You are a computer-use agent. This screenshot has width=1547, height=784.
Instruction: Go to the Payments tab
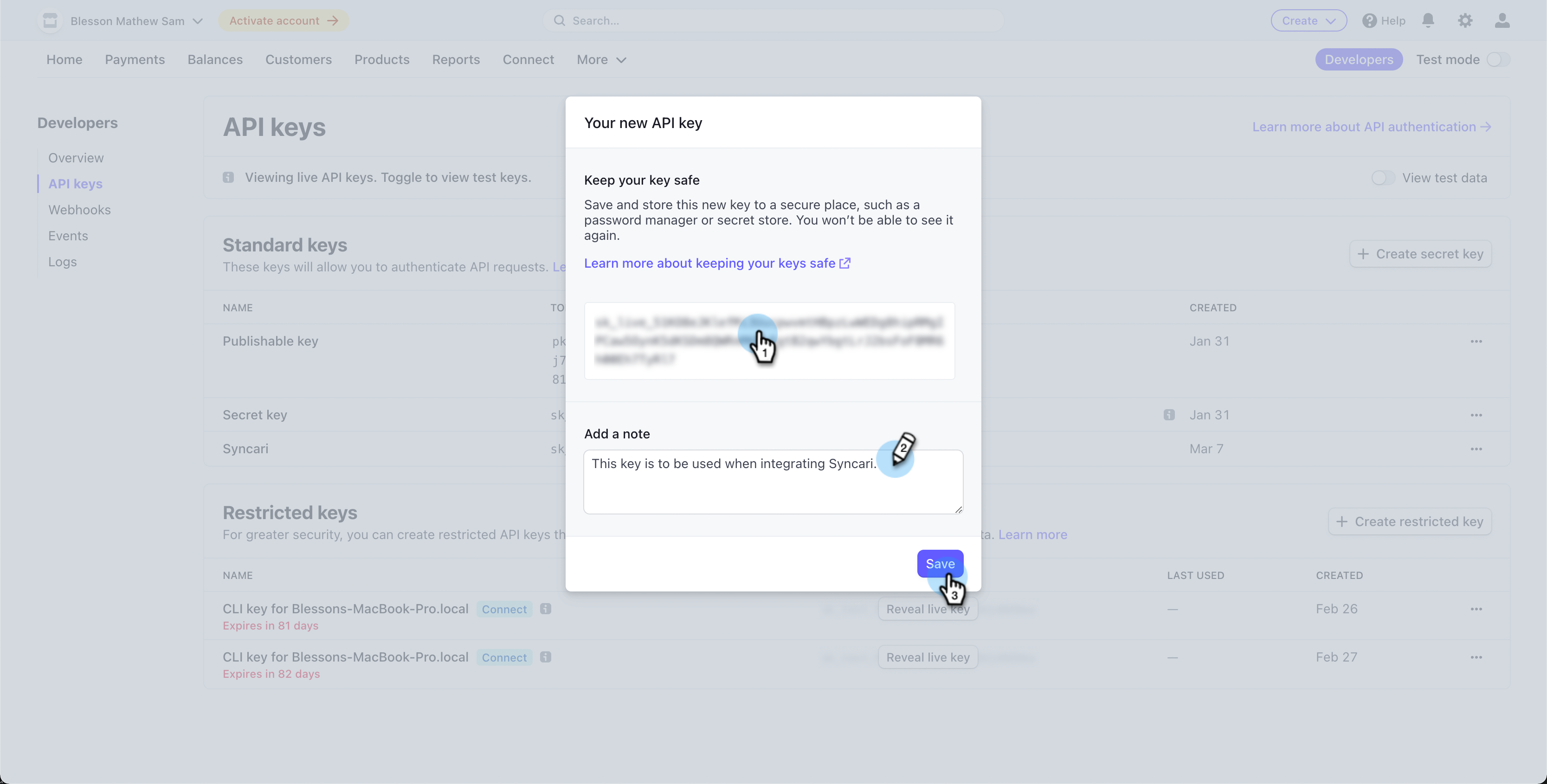point(135,59)
